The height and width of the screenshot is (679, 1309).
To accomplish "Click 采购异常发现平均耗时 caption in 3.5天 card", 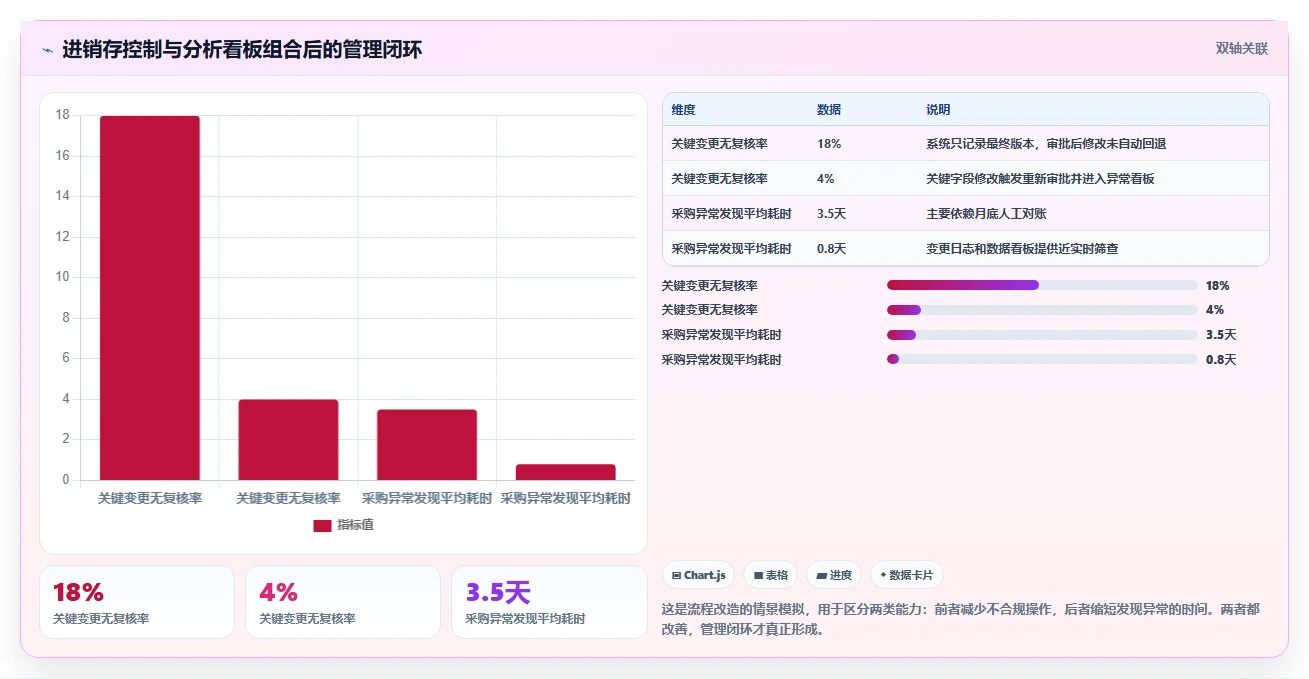I will (525, 619).
